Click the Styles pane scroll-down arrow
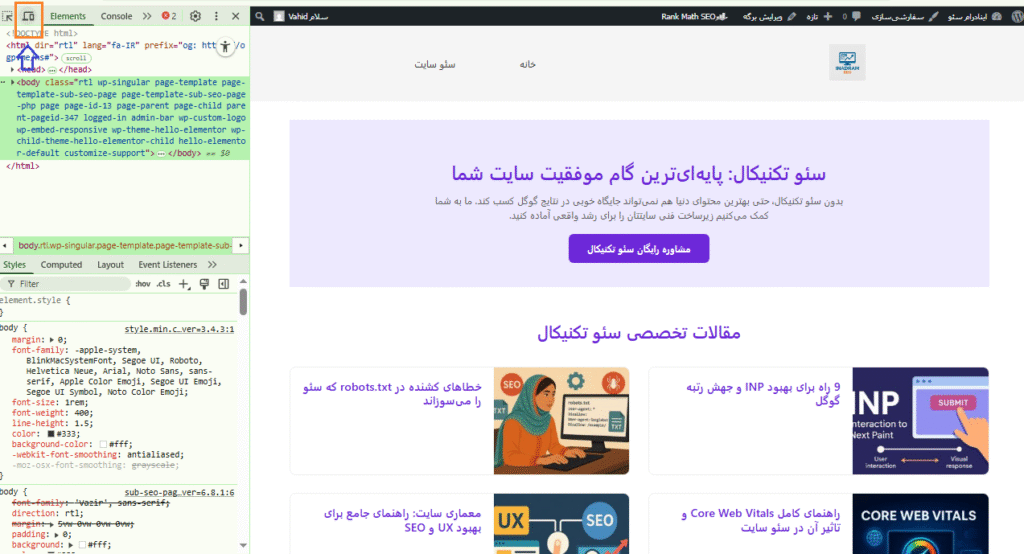 point(243,545)
